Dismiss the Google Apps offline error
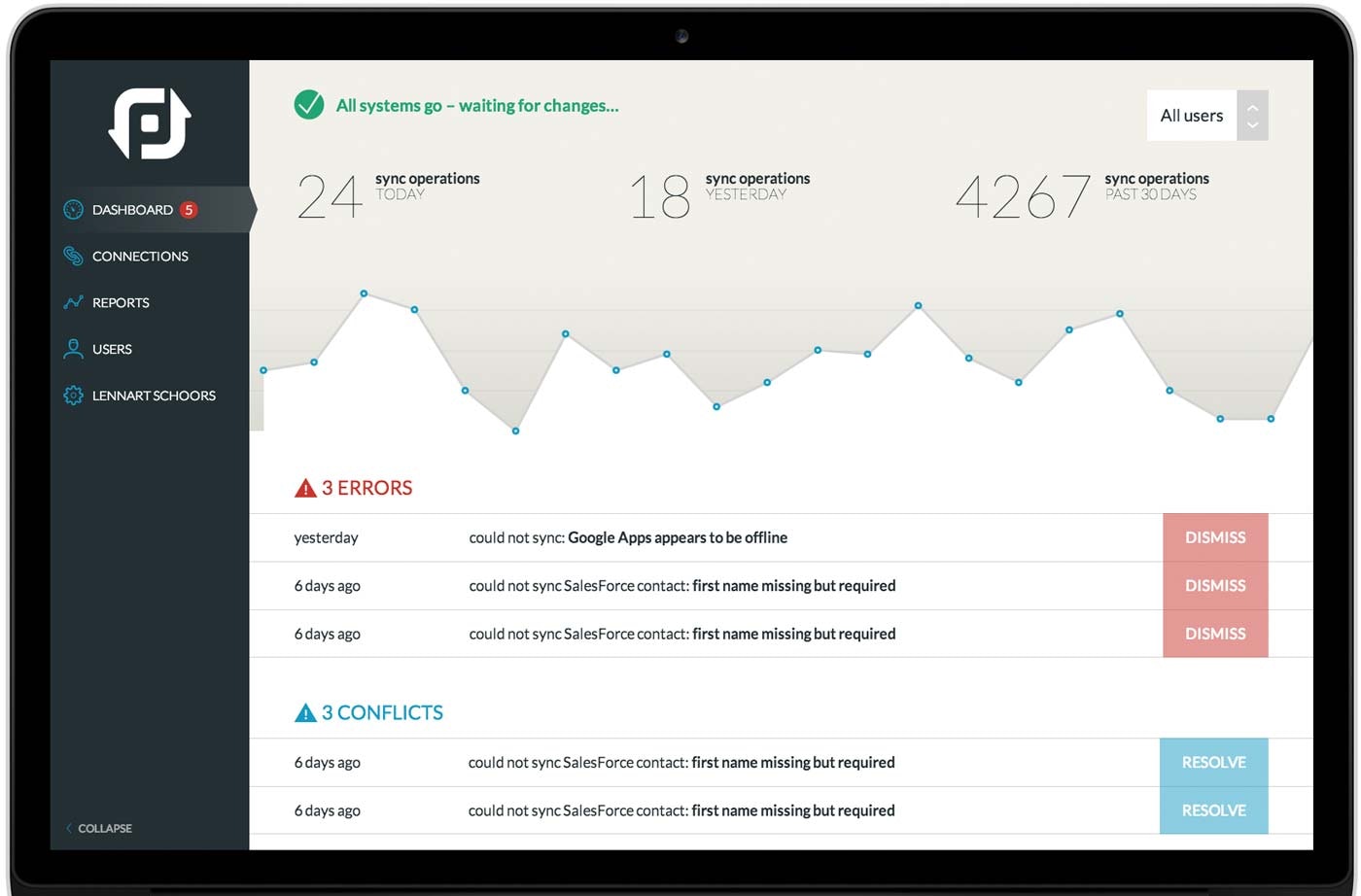 [1215, 537]
